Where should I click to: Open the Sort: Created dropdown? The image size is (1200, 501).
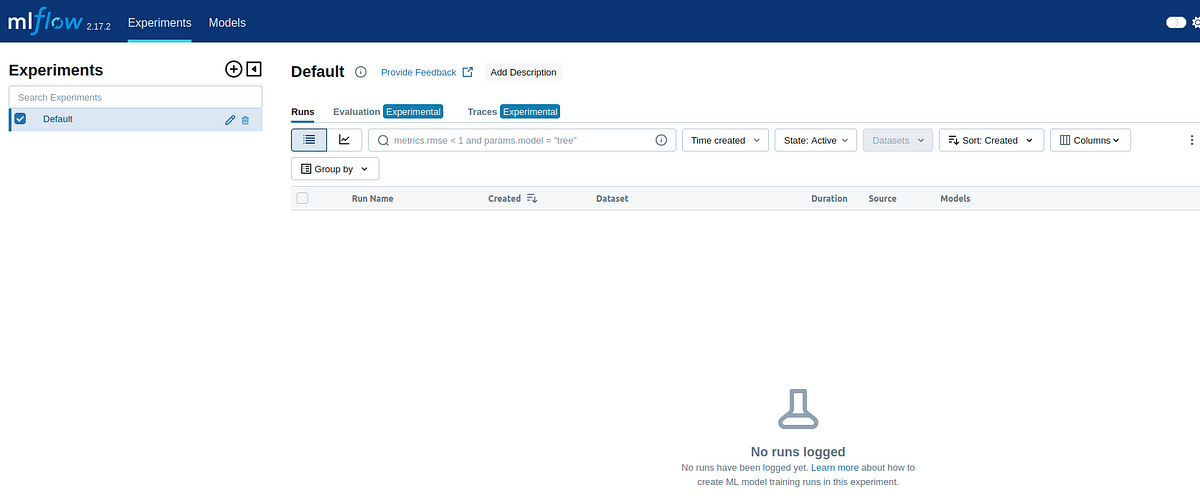pyautogui.click(x=991, y=140)
